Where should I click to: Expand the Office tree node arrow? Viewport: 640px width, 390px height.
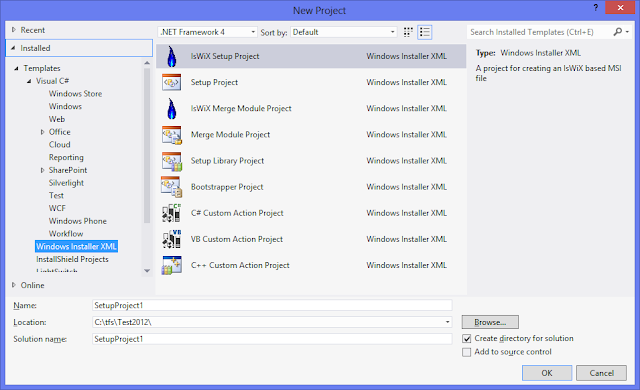tap(42, 132)
